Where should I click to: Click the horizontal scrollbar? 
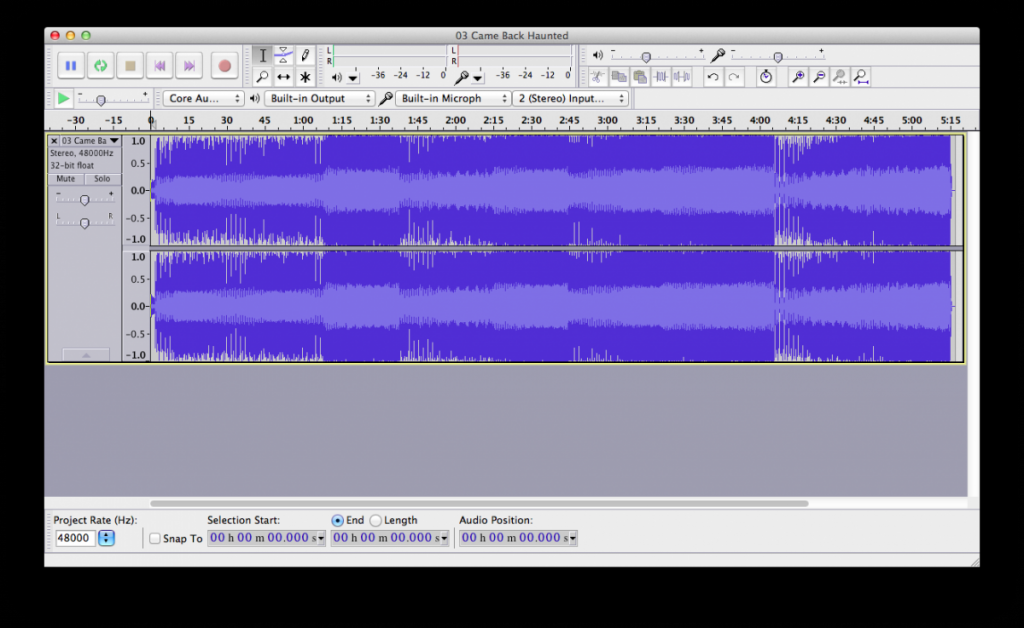(479, 503)
